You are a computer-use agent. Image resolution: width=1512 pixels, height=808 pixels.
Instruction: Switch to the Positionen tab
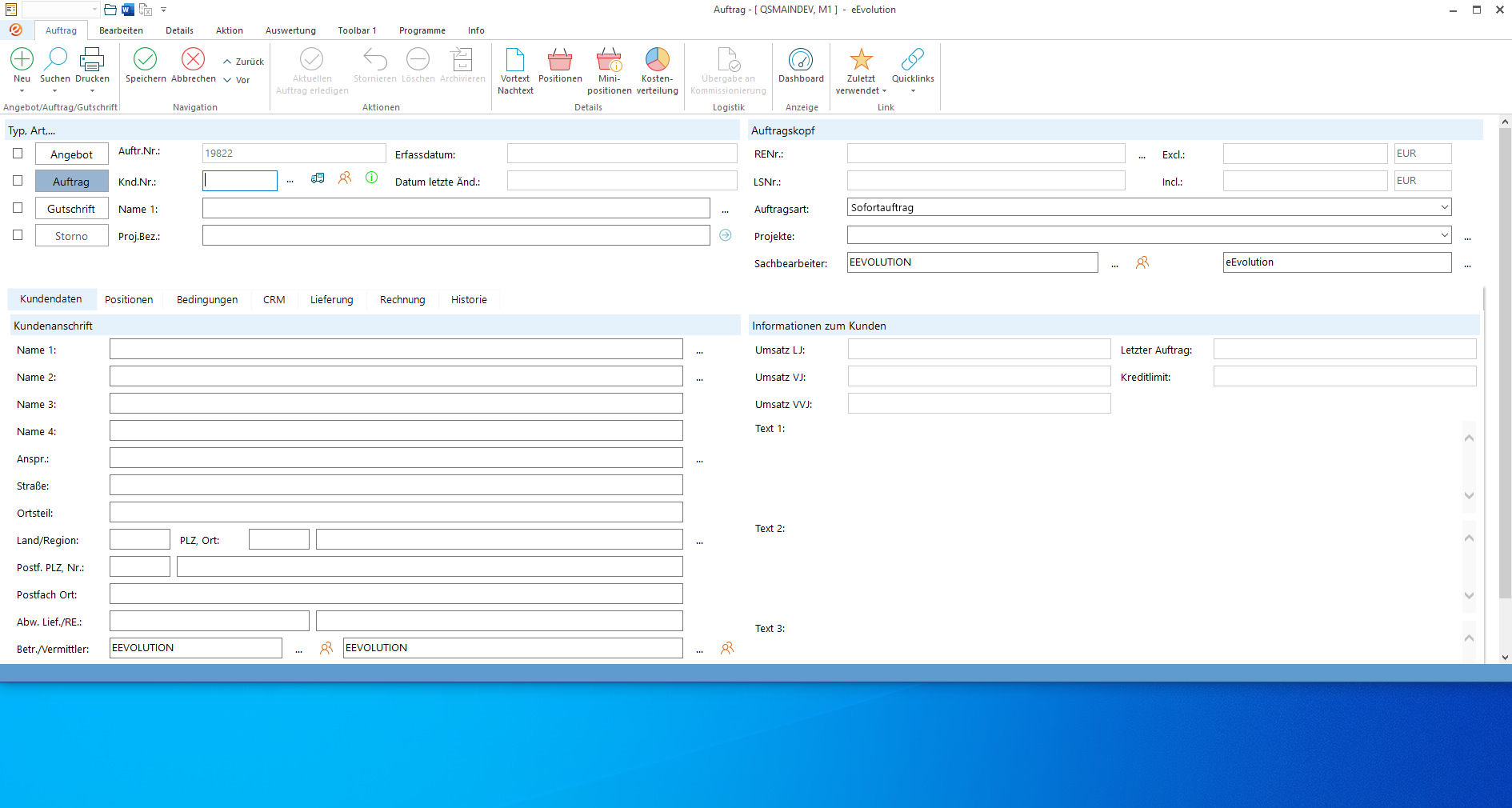pyautogui.click(x=129, y=299)
